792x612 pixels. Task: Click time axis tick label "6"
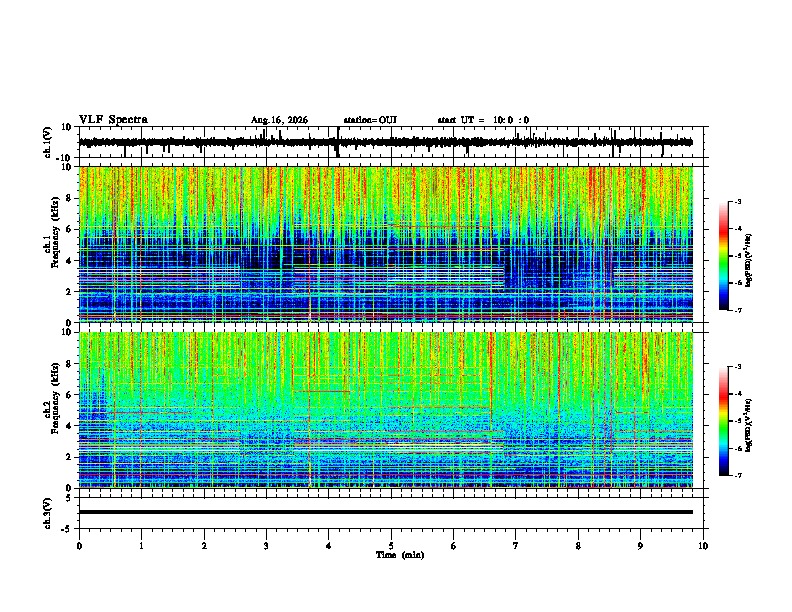454,546
